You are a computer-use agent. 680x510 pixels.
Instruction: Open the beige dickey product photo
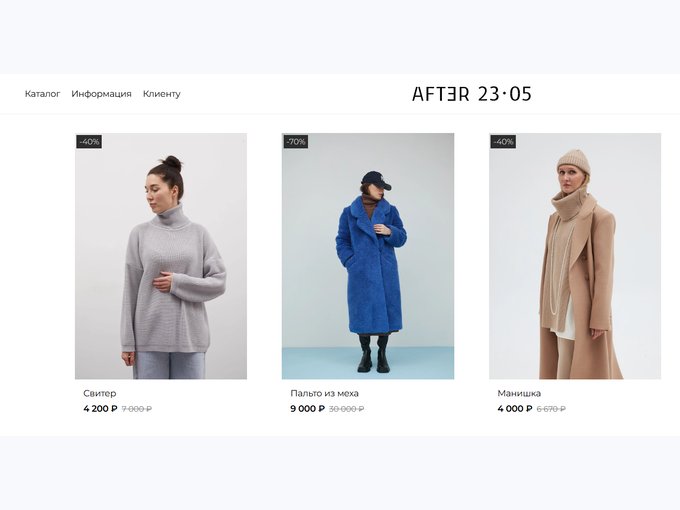click(x=575, y=256)
